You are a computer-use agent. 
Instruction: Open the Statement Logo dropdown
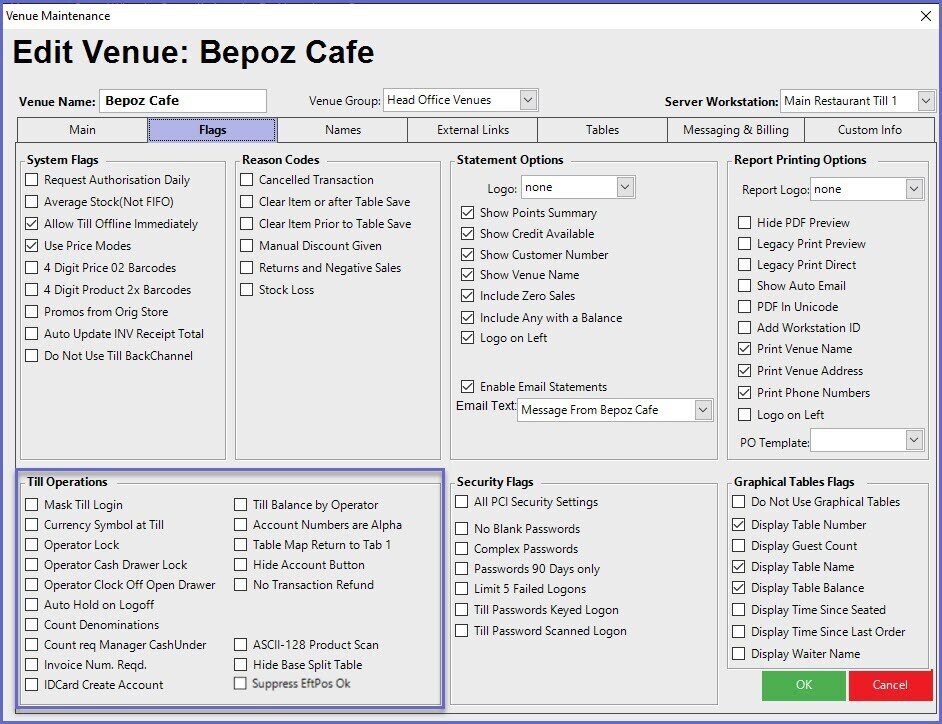click(x=625, y=187)
